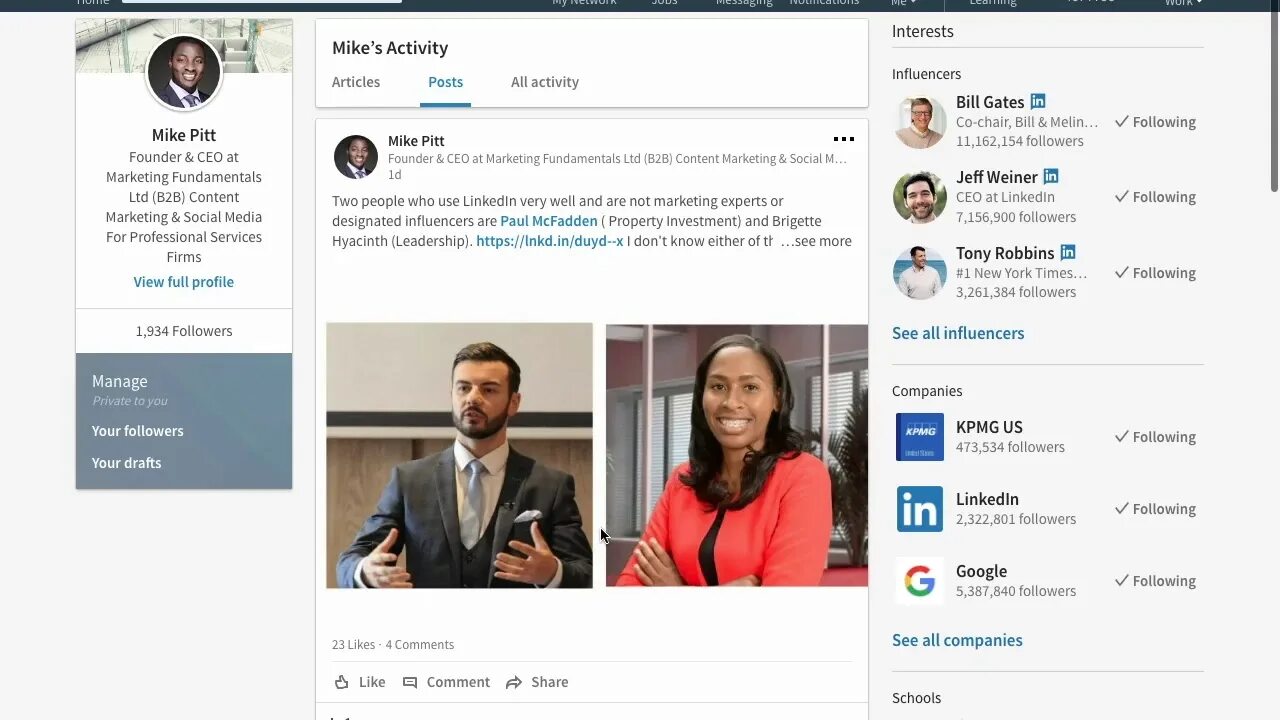Toggle Following for Google company
The width and height of the screenshot is (1280, 720).
(x=1155, y=581)
